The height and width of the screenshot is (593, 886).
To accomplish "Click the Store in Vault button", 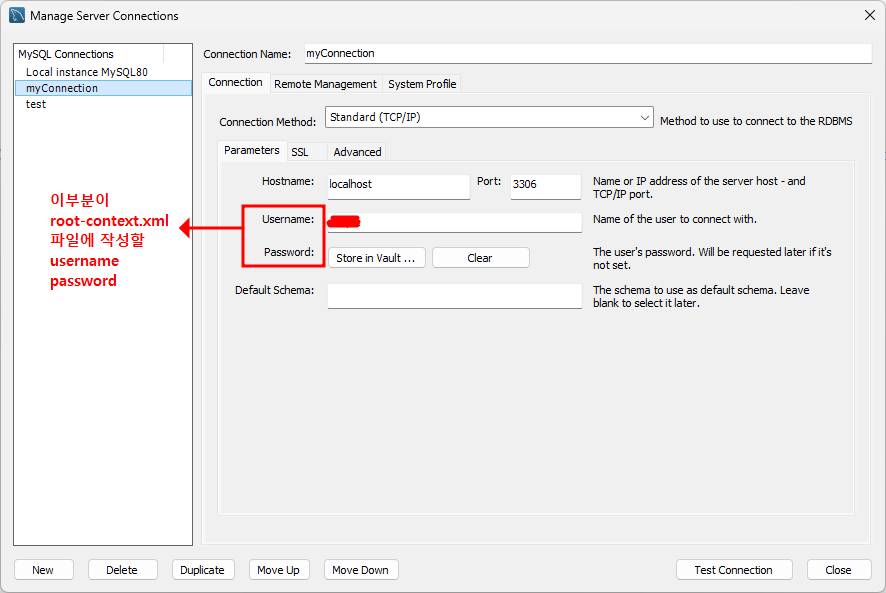I will click(x=376, y=258).
